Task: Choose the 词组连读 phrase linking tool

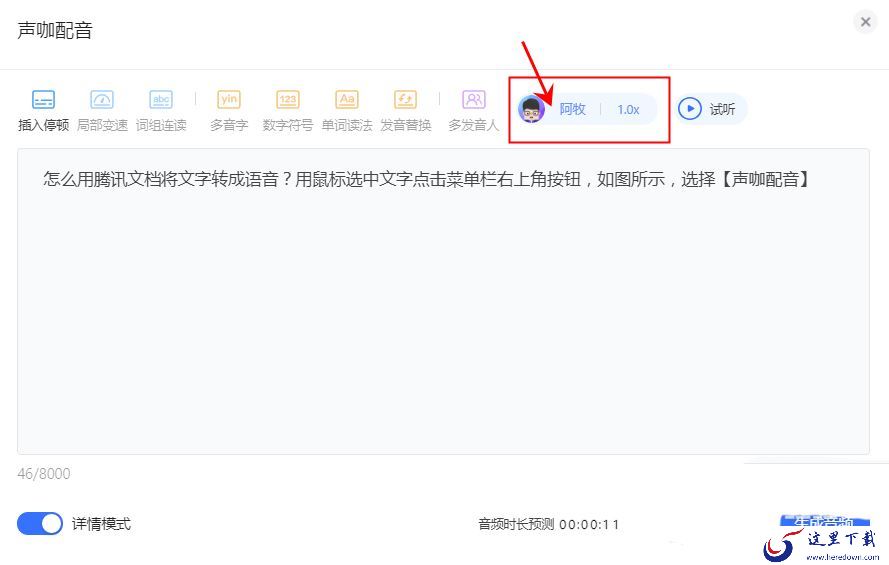Action: coord(161,110)
